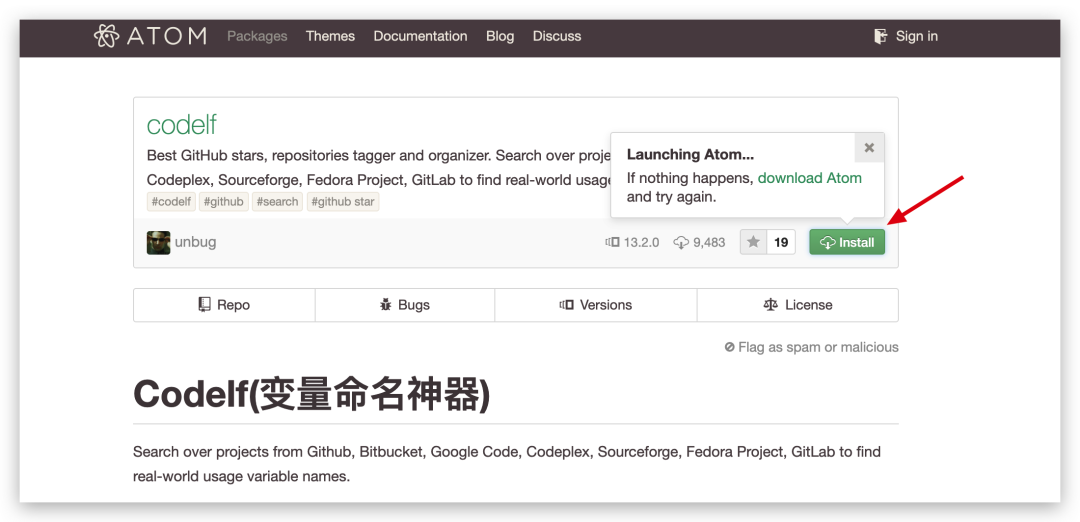Image resolution: width=1080 pixels, height=522 pixels.
Task: Click the 9,483 downloads count
Action: pos(709,242)
